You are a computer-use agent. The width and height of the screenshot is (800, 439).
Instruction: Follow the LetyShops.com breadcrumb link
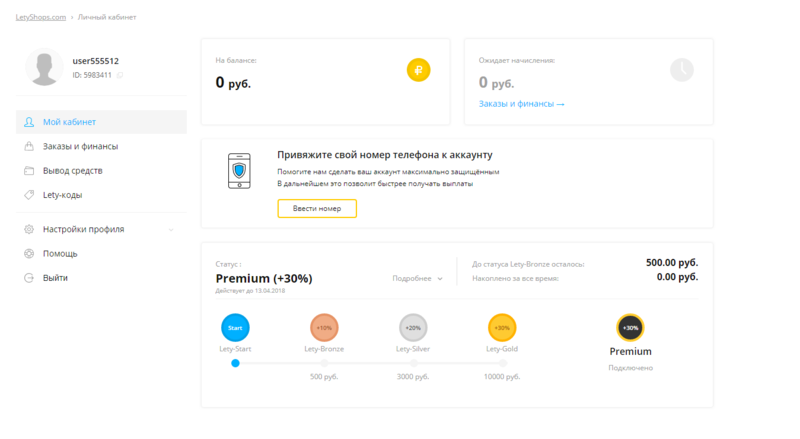click(41, 18)
